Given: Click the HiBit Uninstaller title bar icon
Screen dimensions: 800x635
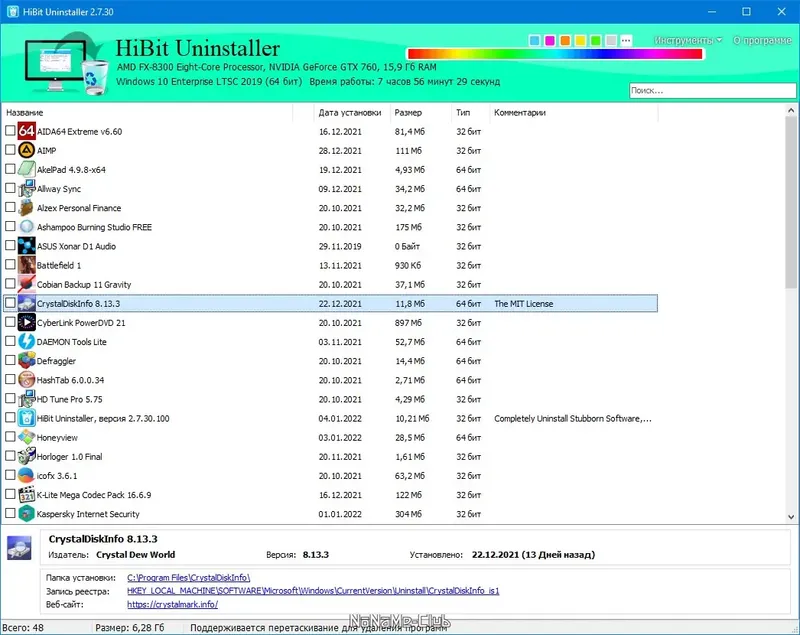Looking at the screenshot, I should [x=13, y=12].
